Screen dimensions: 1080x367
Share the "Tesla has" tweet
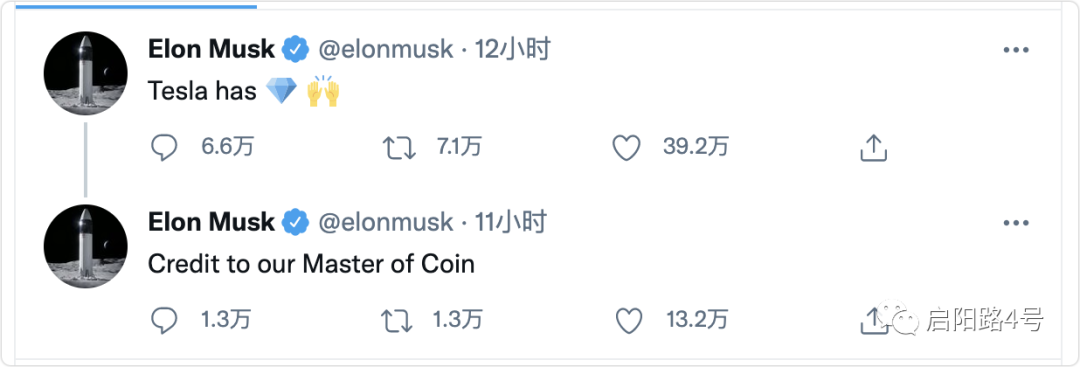pyautogui.click(x=873, y=147)
